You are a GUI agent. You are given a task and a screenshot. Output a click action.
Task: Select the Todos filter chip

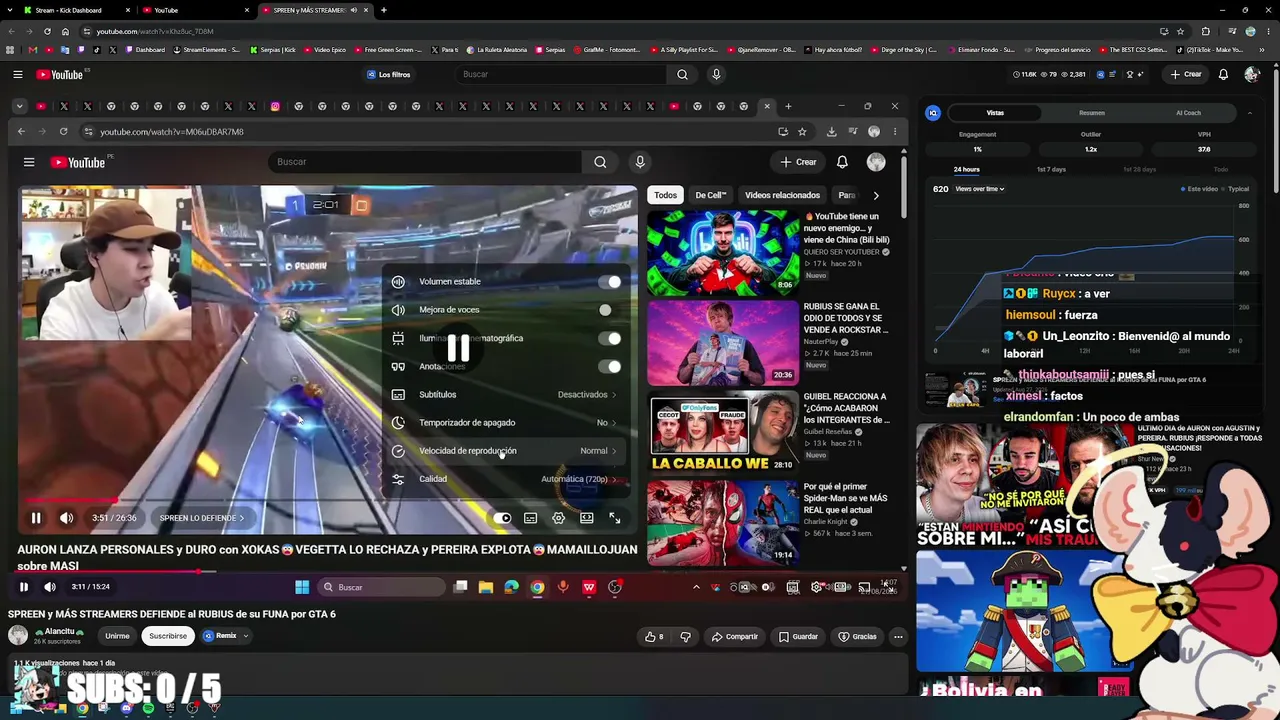coord(665,195)
